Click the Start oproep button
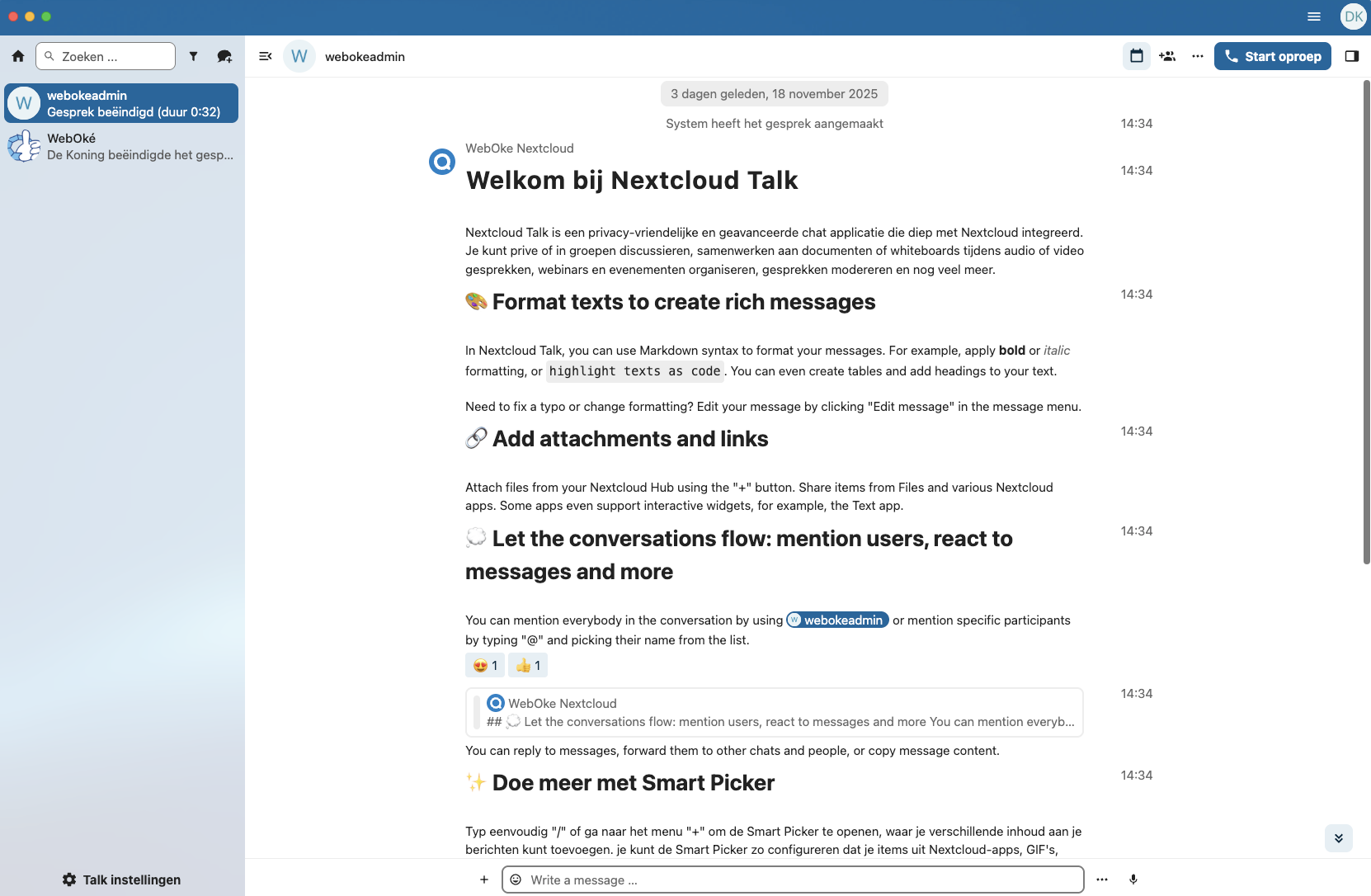The width and height of the screenshot is (1371, 896). (x=1273, y=56)
